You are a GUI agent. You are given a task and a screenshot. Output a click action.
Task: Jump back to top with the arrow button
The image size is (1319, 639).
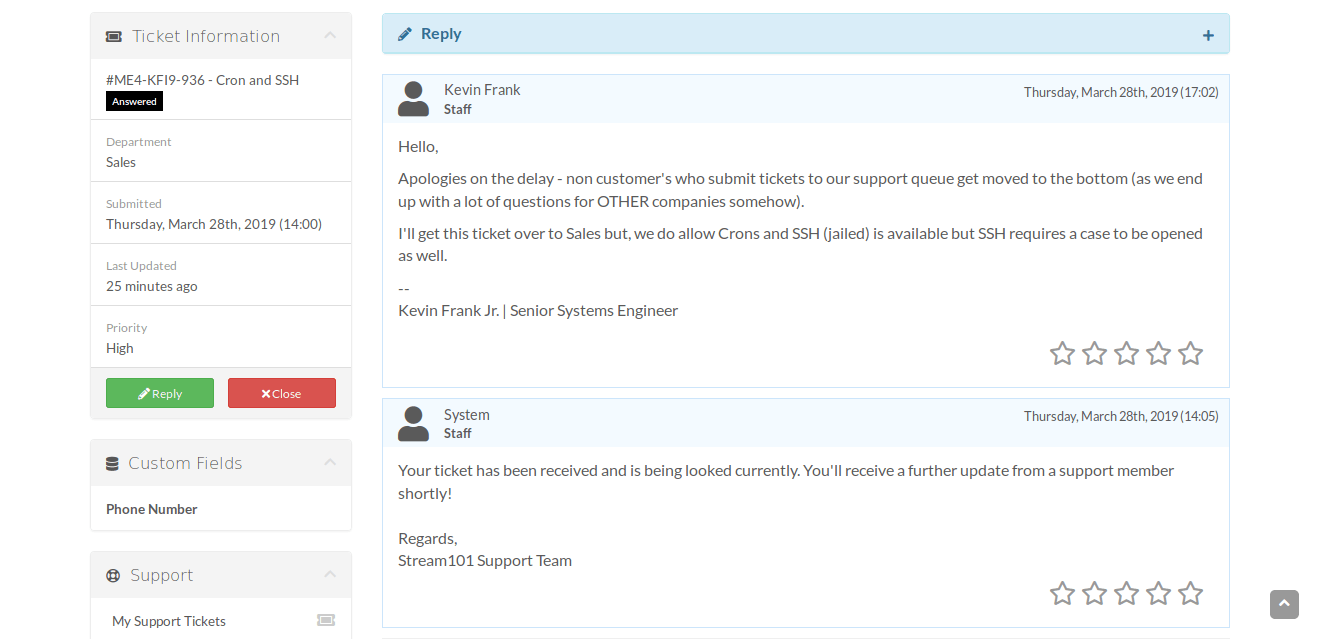1284,605
